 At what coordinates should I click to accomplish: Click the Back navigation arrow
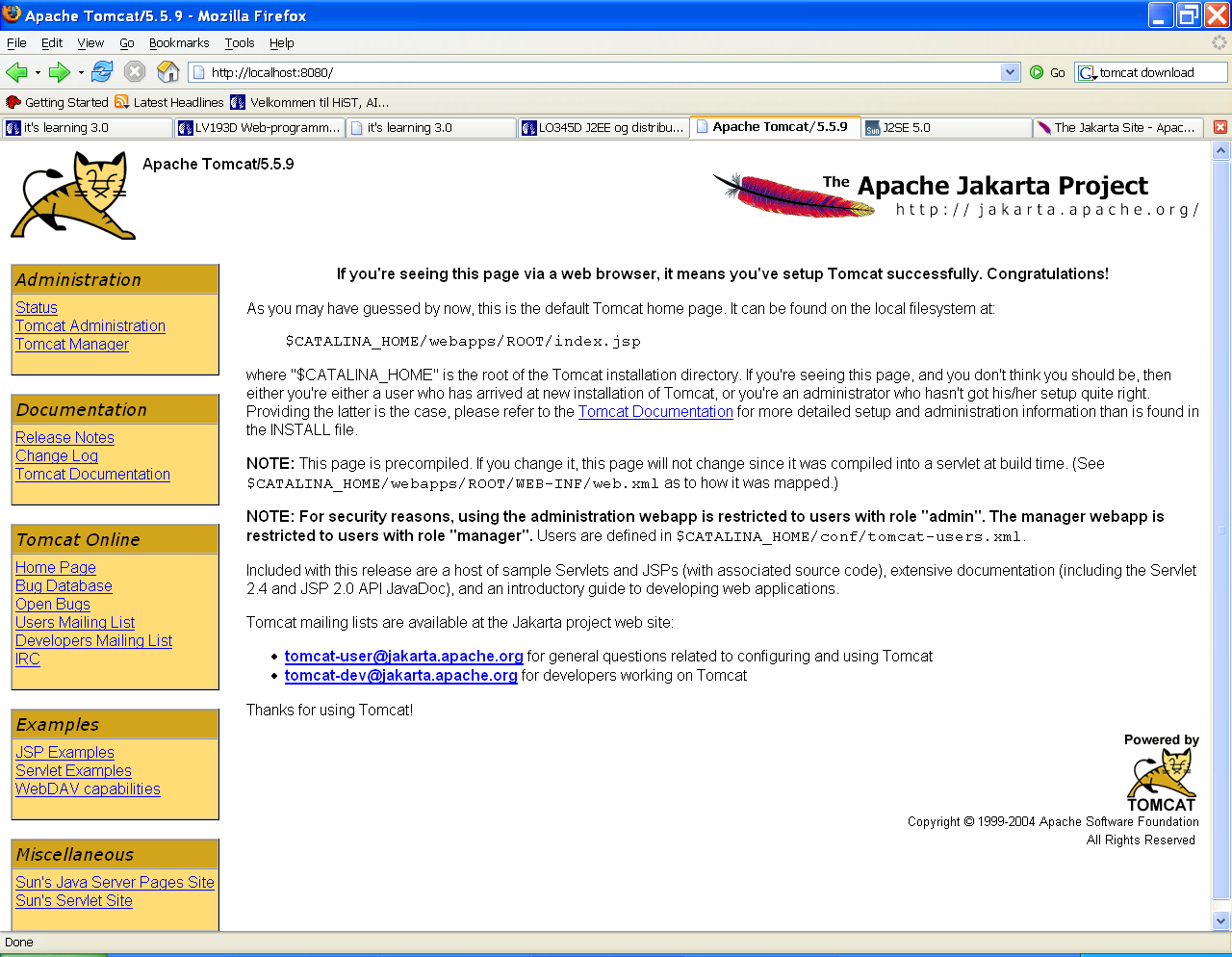[16, 72]
